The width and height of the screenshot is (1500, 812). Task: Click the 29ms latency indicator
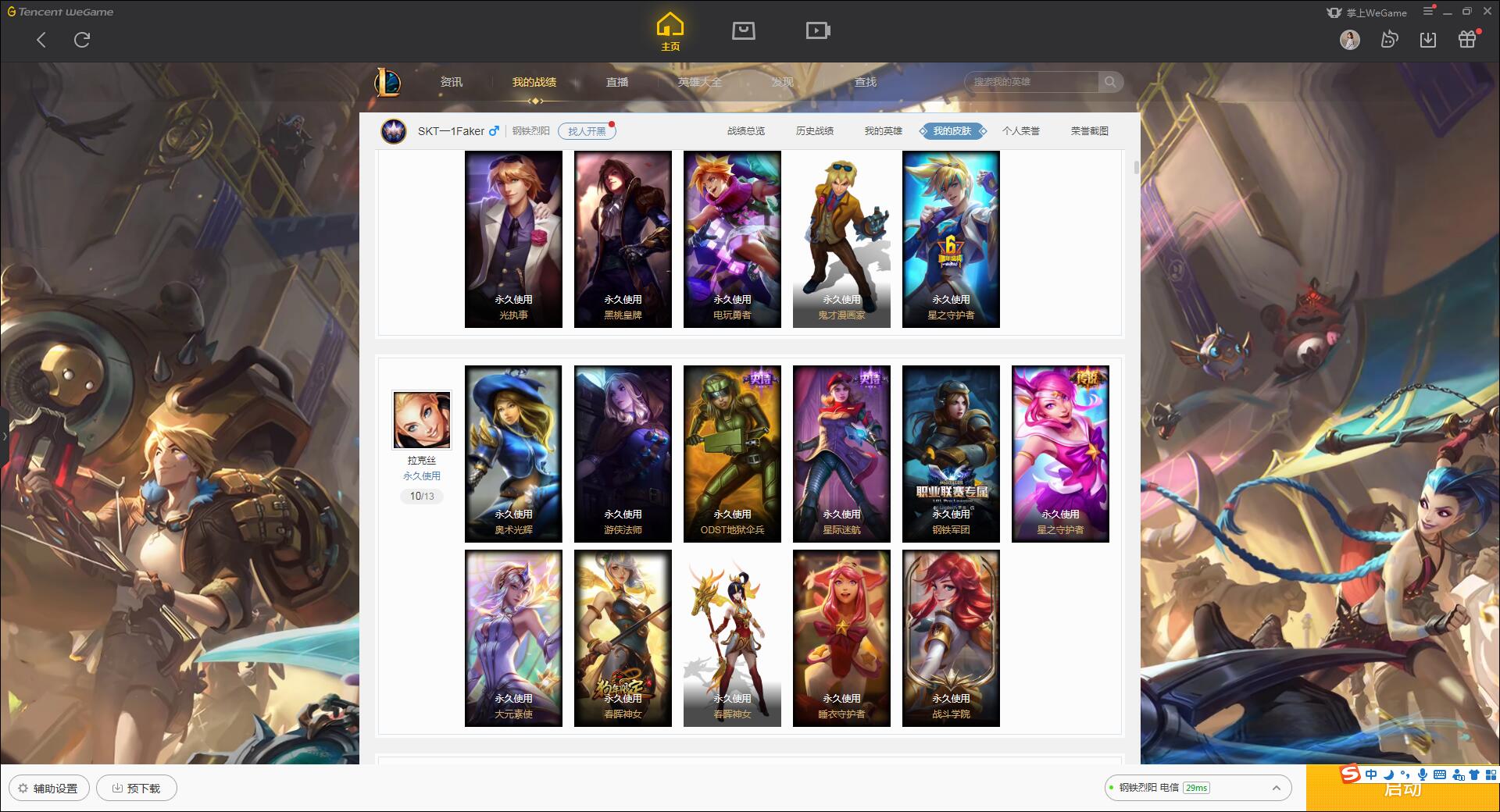pyautogui.click(x=1196, y=788)
